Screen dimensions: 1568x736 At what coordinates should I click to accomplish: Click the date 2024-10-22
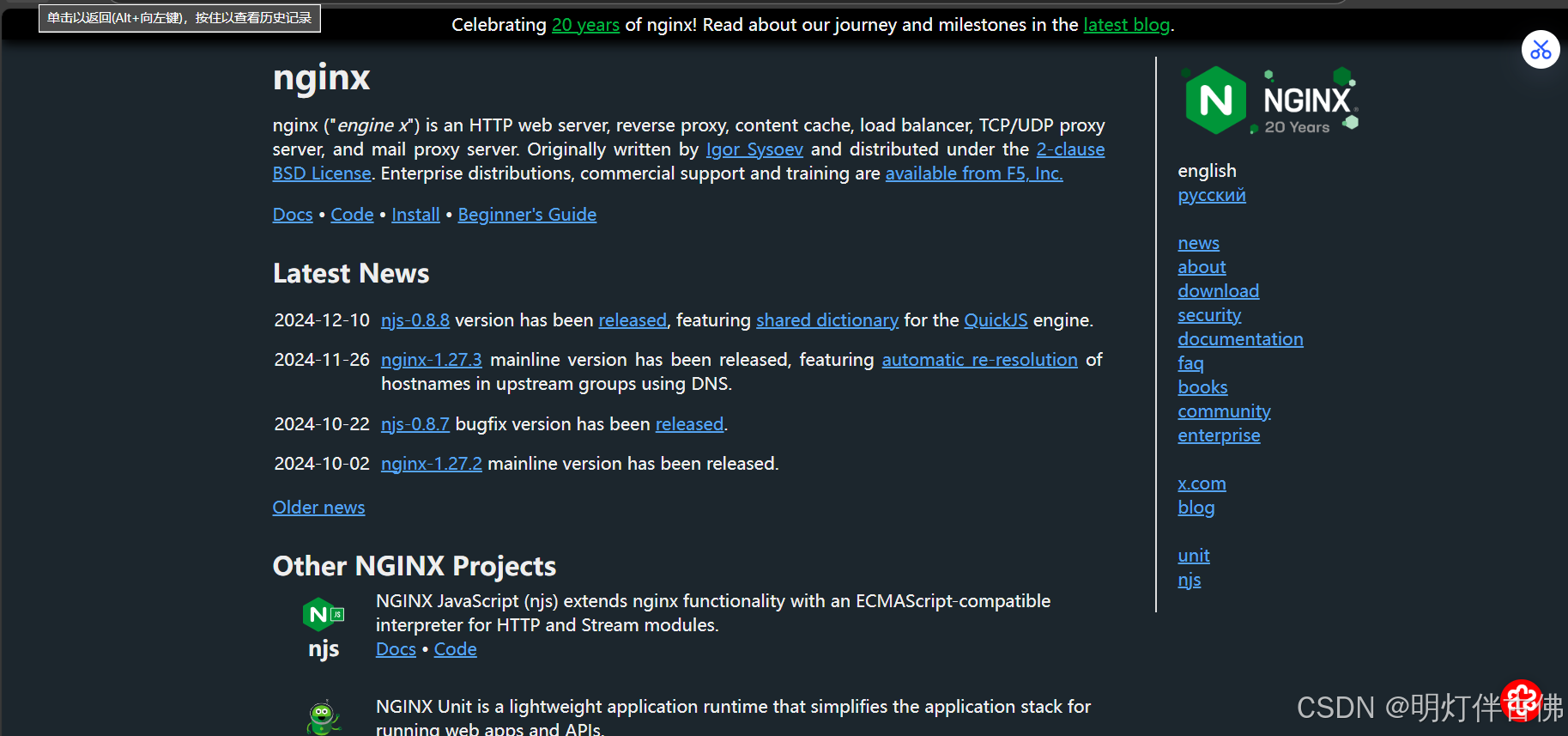pos(322,424)
